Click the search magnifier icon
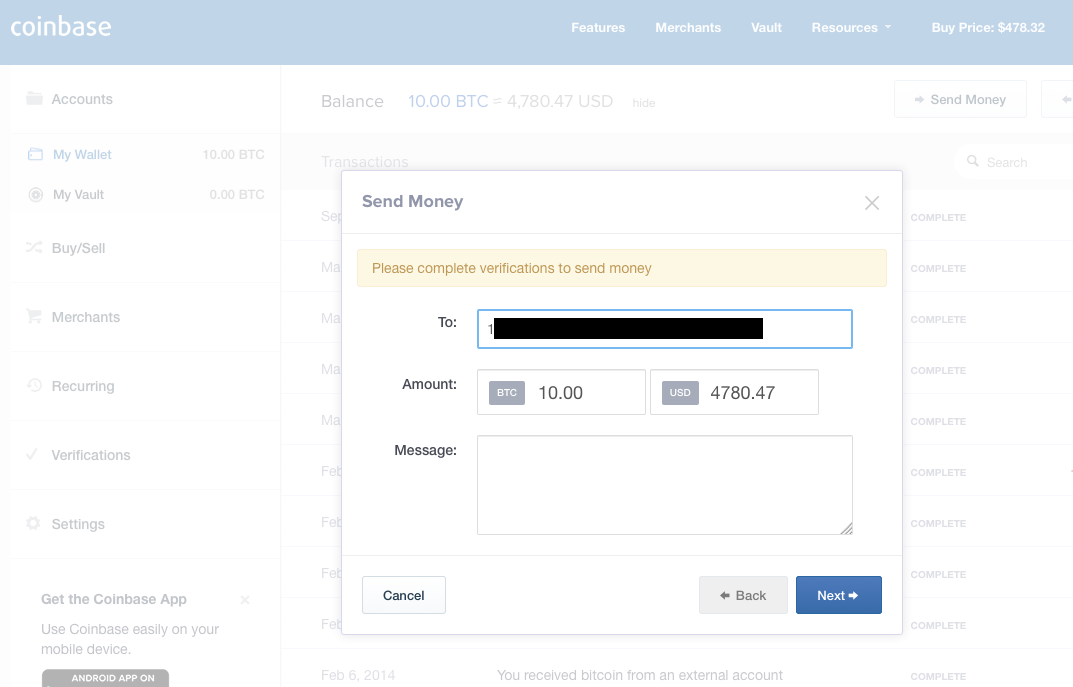Image resolution: width=1073 pixels, height=687 pixels. click(x=972, y=161)
